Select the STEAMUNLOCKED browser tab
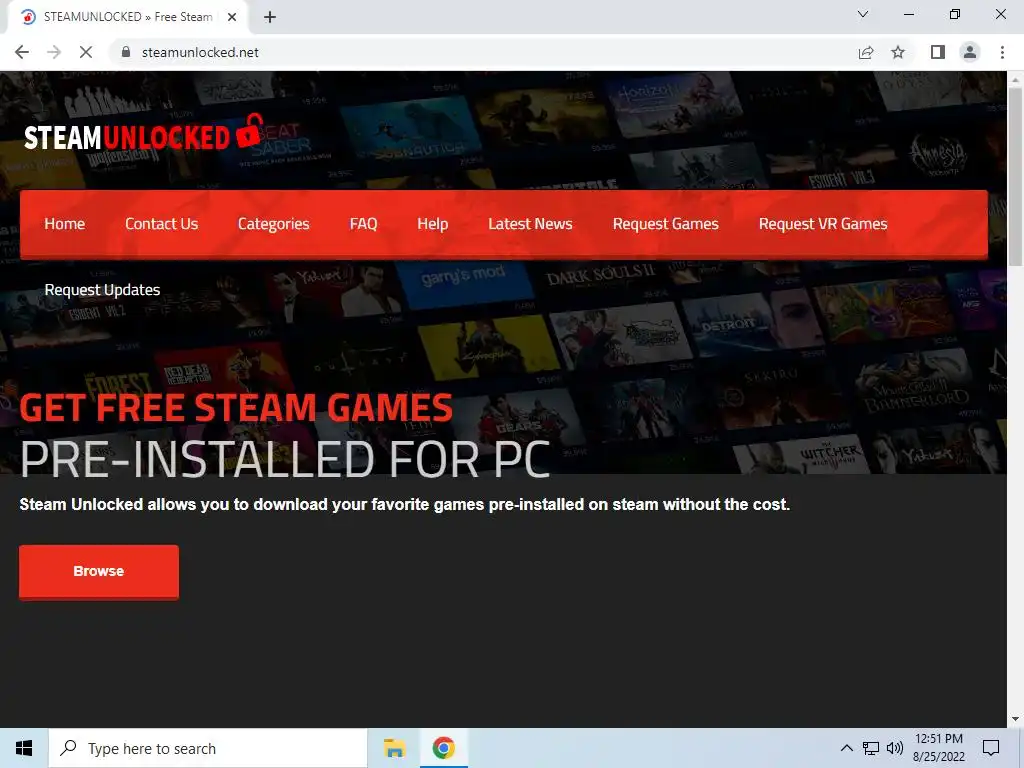 pos(127,17)
